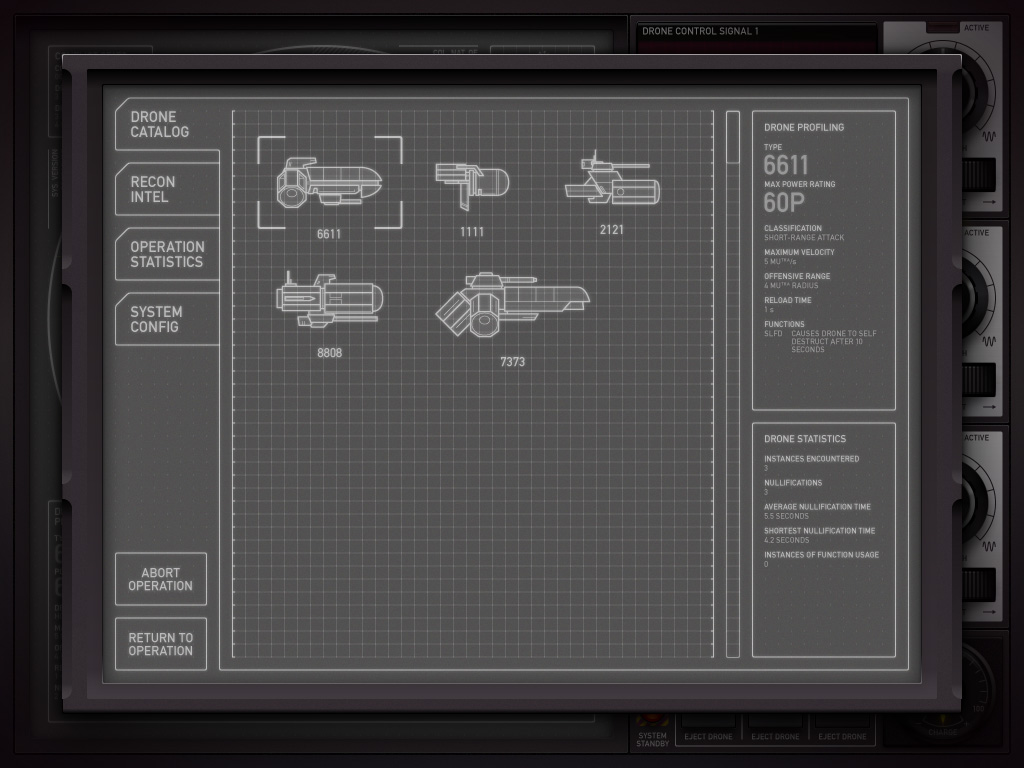This screenshot has width=1024, height=768.
Task: Select the 6611 drone icon
Action: pos(329,182)
